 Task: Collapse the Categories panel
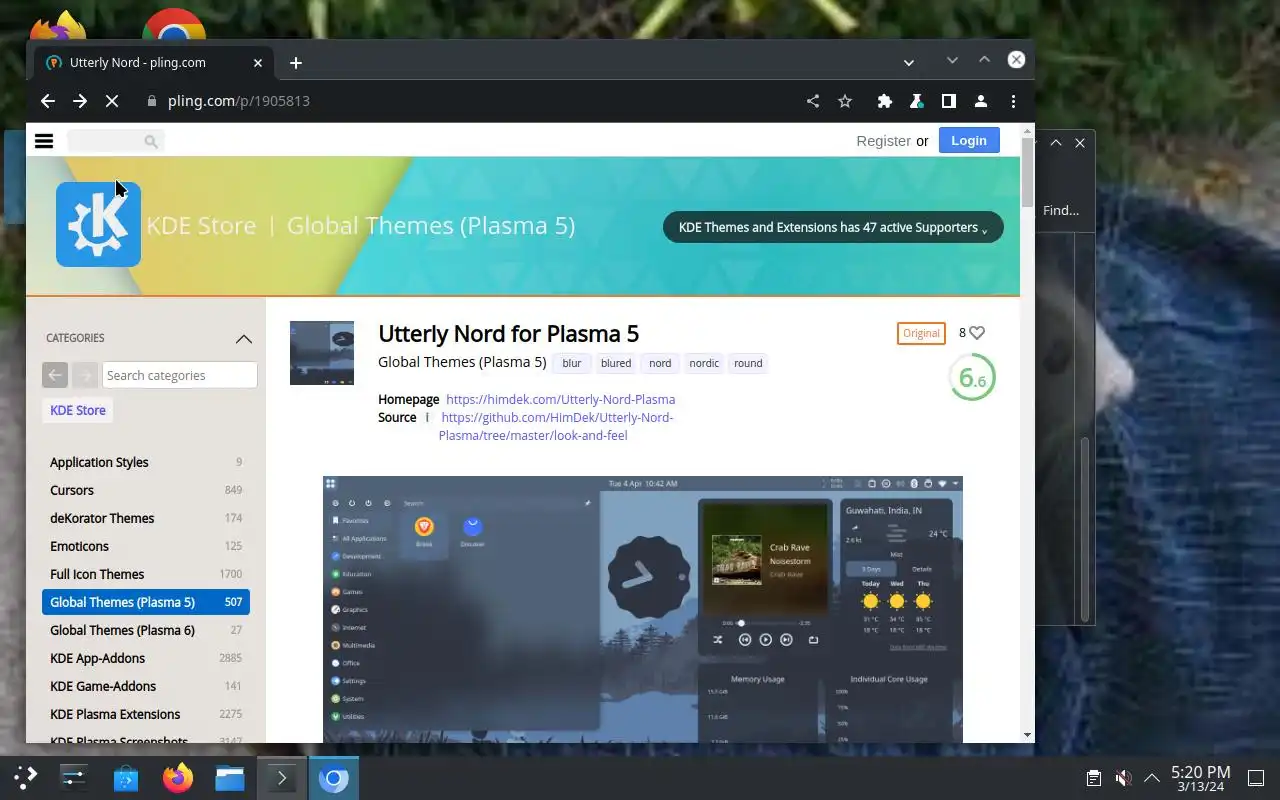tap(243, 339)
